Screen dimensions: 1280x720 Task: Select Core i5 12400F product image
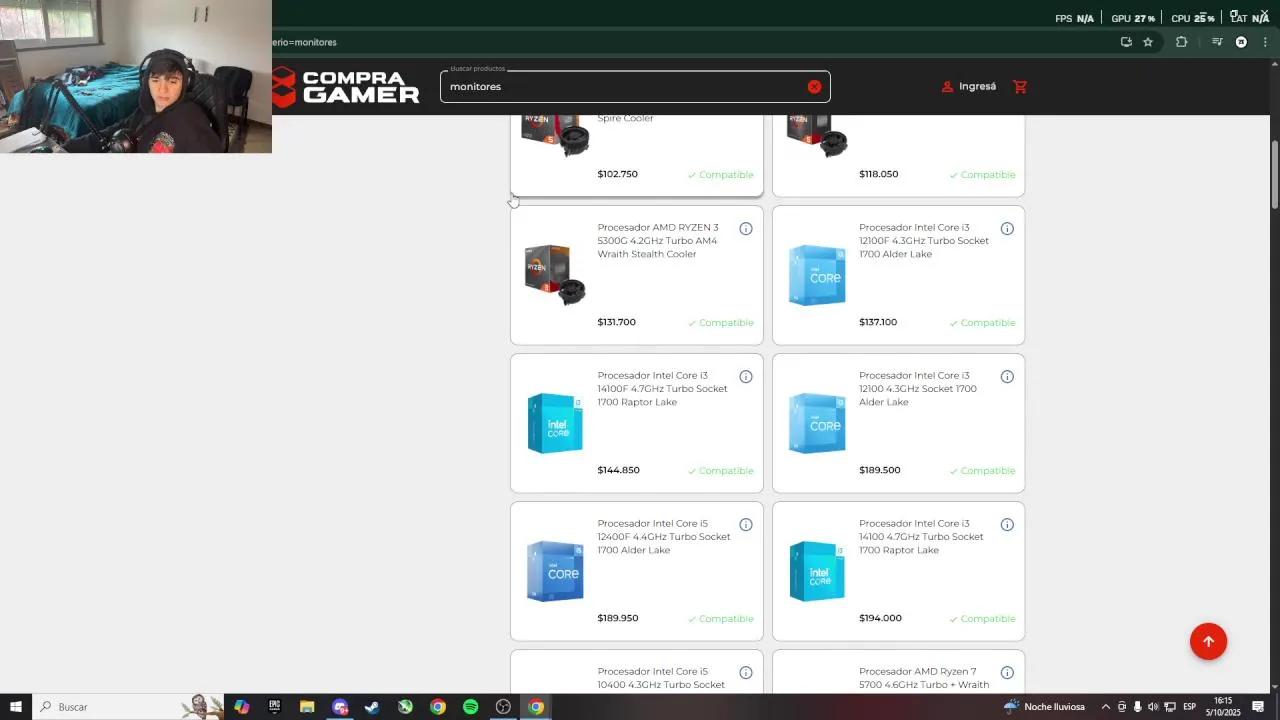(x=555, y=571)
